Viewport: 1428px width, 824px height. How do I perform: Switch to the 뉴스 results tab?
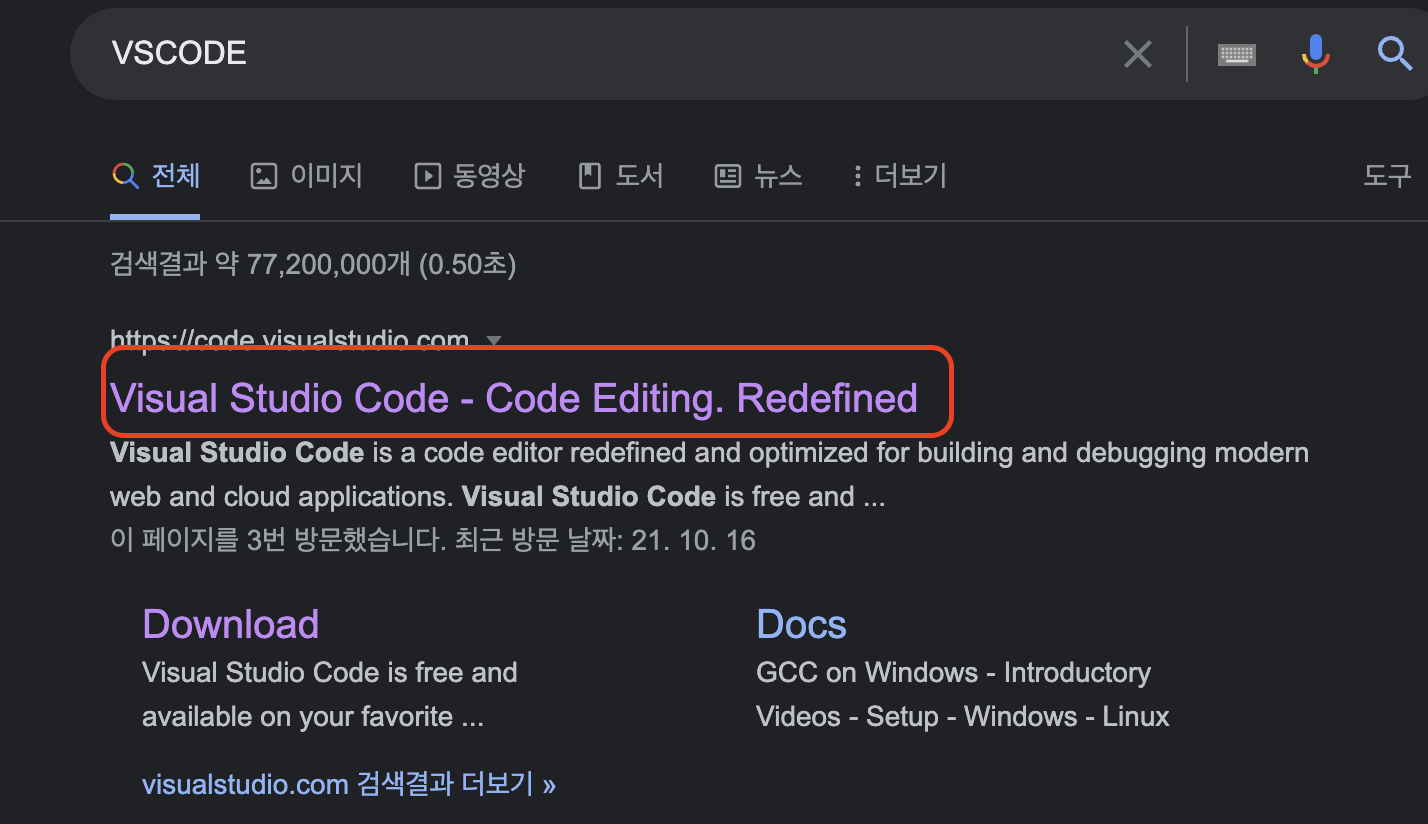(x=759, y=176)
